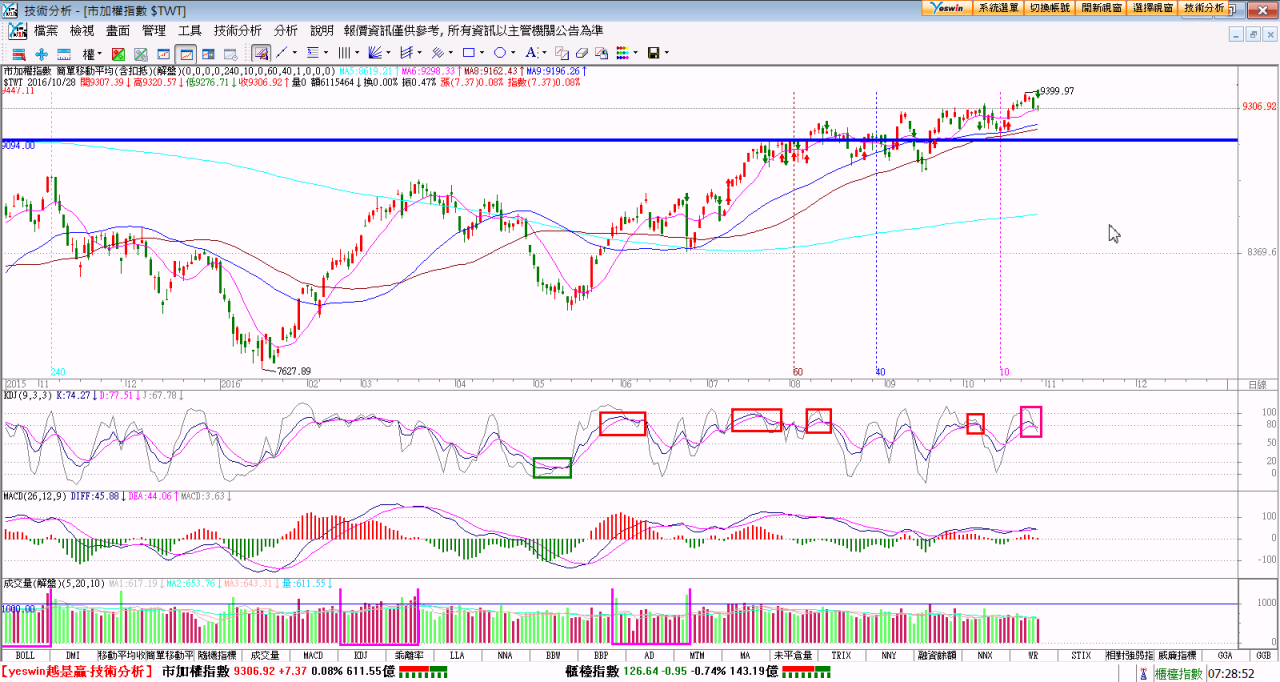Switch to the MACD indicator tab
The width and height of the screenshot is (1280, 682).
(x=313, y=655)
